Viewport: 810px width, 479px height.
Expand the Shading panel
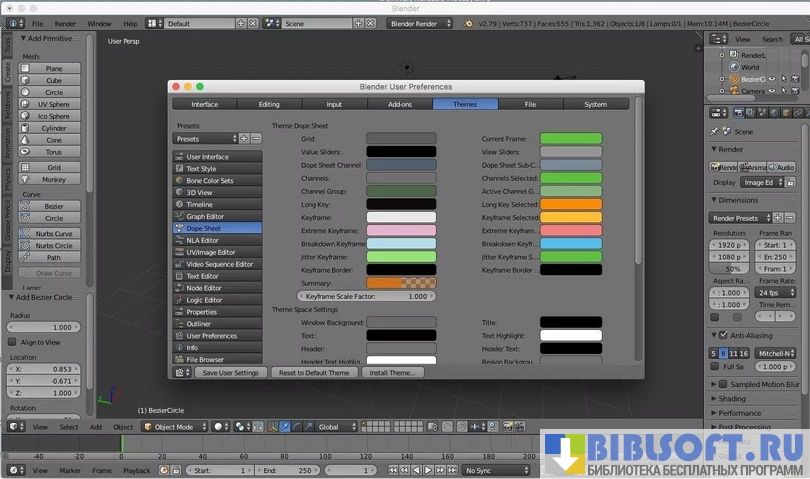point(732,398)
